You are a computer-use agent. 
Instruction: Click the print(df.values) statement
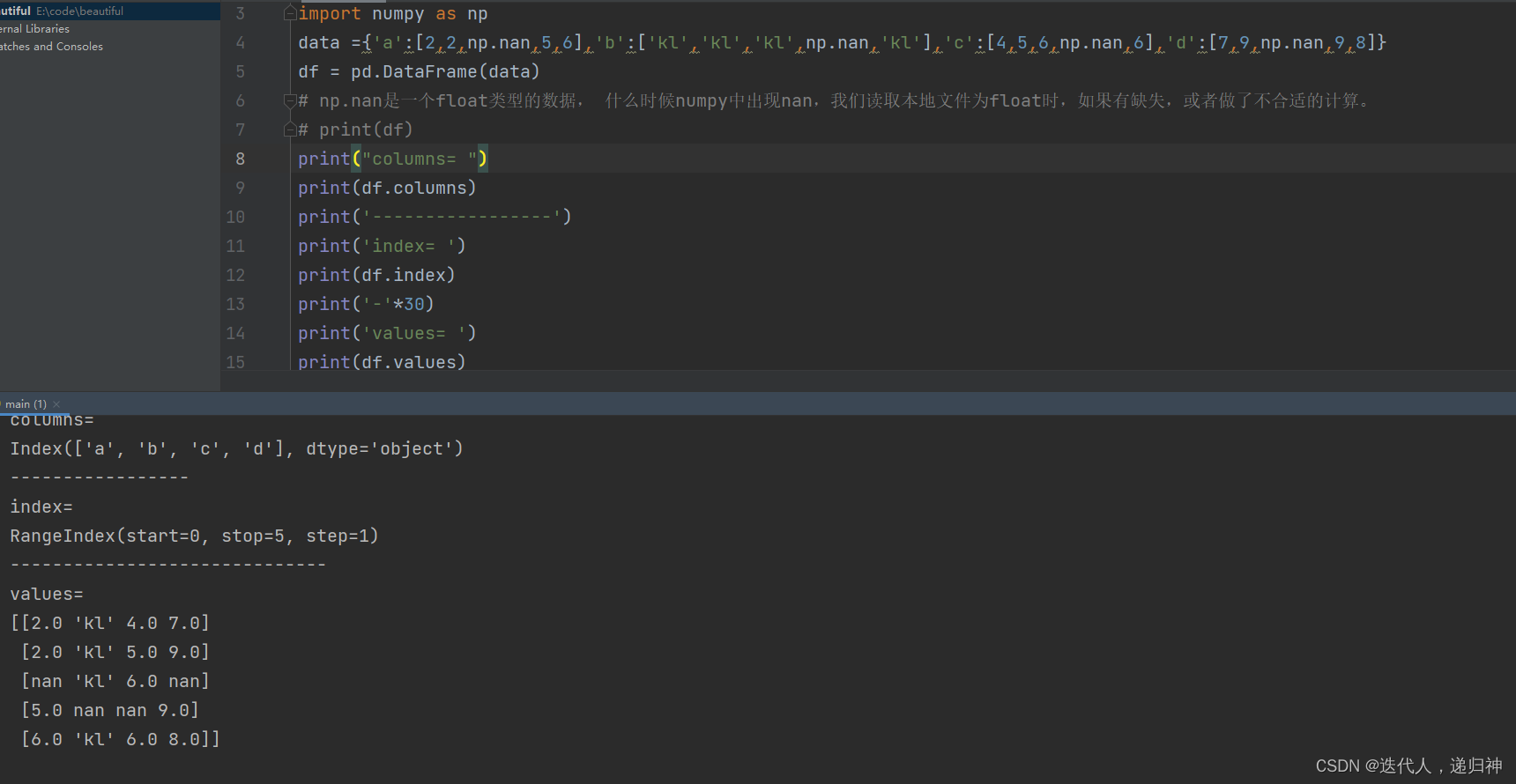pyautogui.click(x=382, y=362)
